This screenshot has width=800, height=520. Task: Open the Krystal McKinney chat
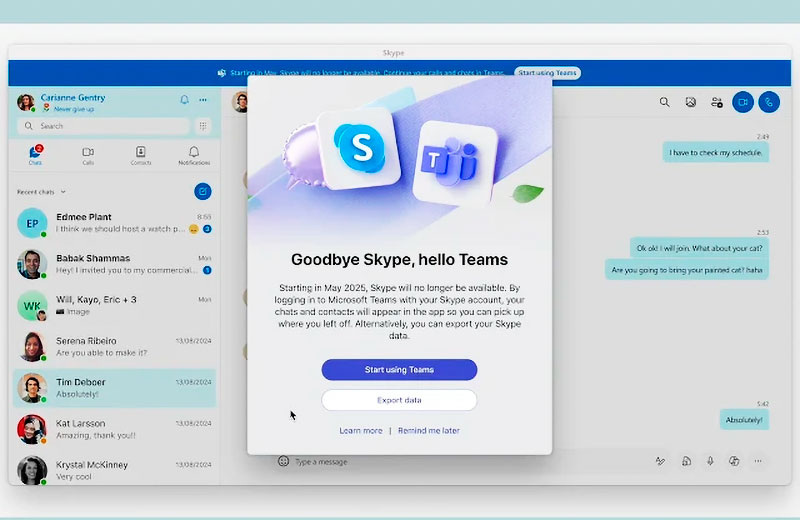click(x=114, y=470)
